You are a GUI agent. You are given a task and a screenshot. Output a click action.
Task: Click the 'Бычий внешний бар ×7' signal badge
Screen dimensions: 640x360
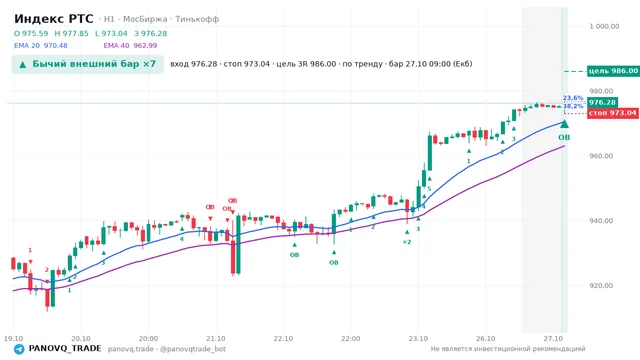(87, 64)
